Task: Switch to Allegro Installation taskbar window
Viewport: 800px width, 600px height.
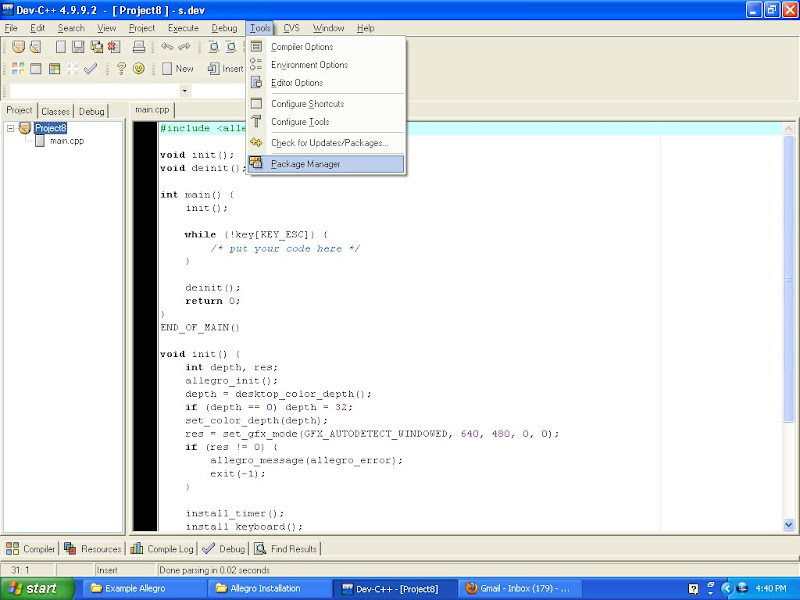Action: [x=269, y=588]
